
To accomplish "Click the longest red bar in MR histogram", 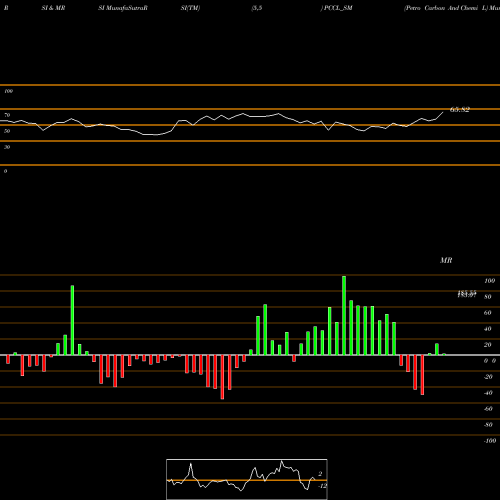I will coord(222,377).
